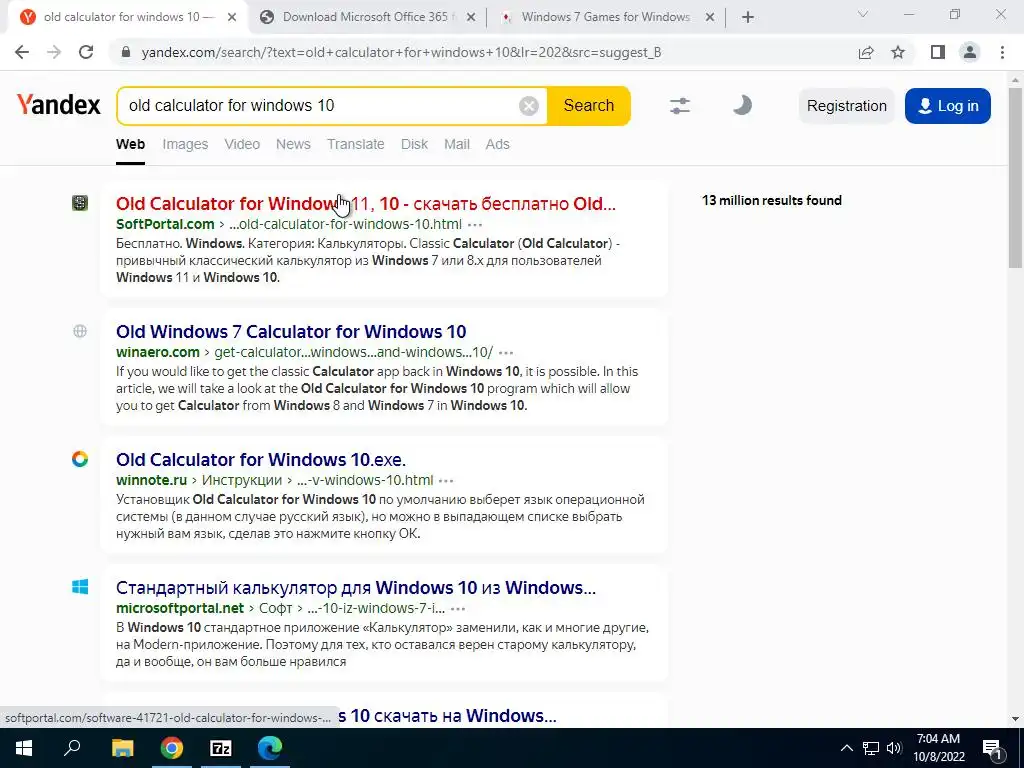Open search settings sliders icon
1024x768 pixels.
(x=680, y=105)
